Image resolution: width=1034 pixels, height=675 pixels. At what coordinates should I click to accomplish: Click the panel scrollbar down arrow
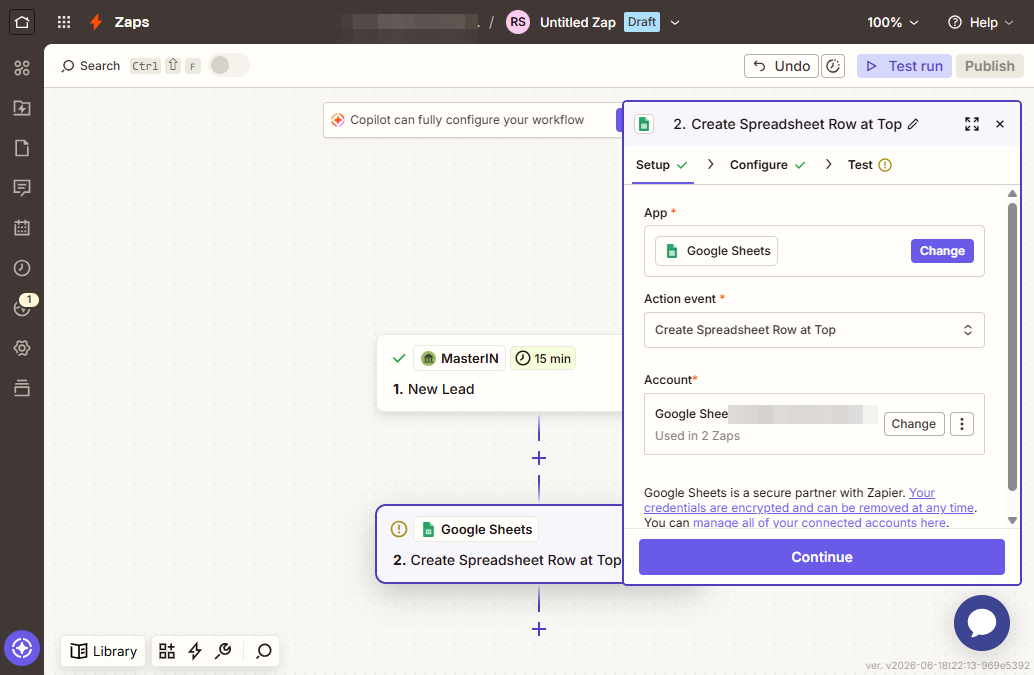coord(1012,521)
